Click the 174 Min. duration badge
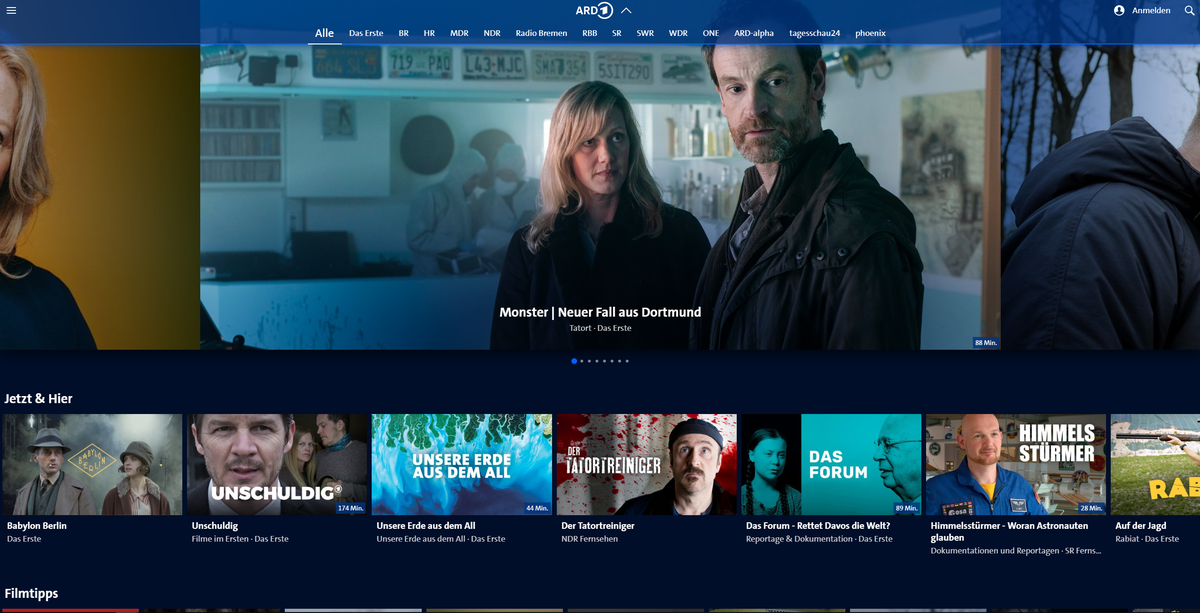1200x613 pixels. (351, 508)
